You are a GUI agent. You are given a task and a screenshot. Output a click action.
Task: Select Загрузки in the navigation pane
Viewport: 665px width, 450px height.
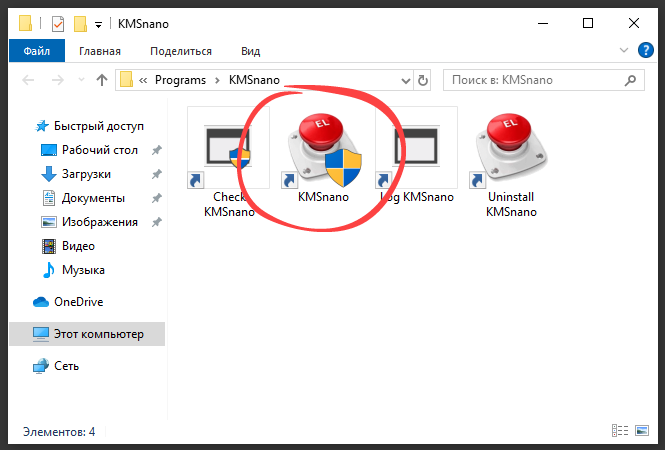(85, 173)
